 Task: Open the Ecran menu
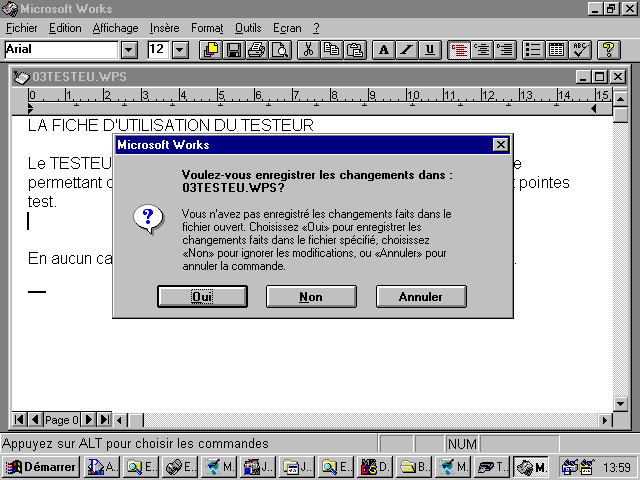click(287, 28)
